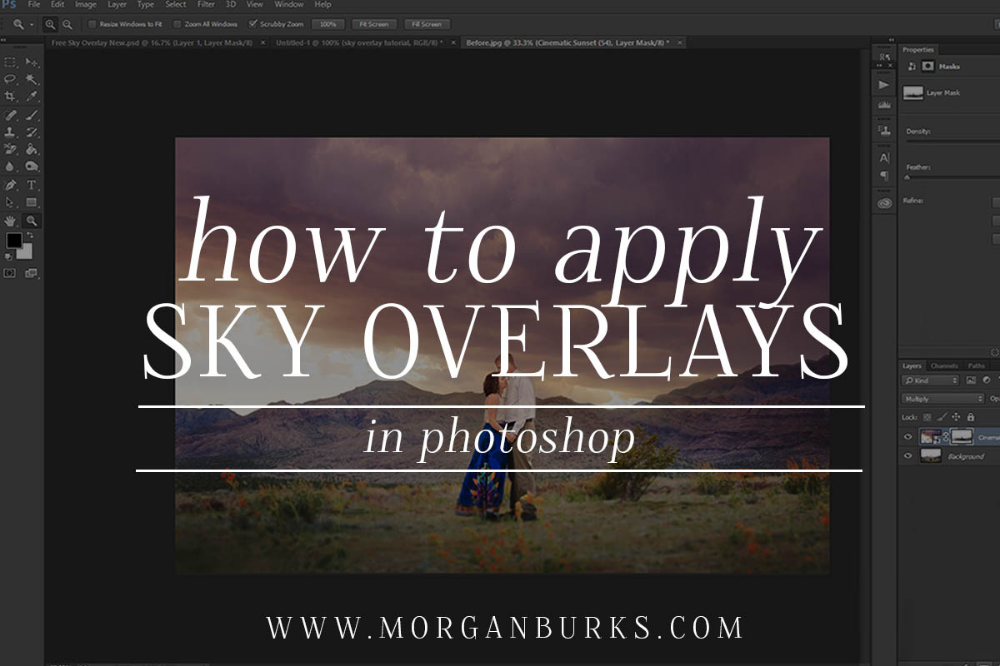The image size is (1000, 666).
Task: Toggle lock image pixels brush icon
Action: 942,417
